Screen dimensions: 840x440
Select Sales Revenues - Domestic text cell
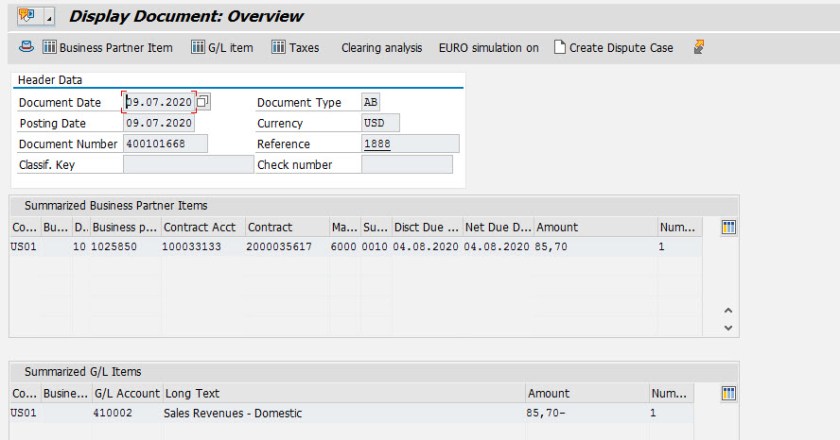[x=343, y=413]
